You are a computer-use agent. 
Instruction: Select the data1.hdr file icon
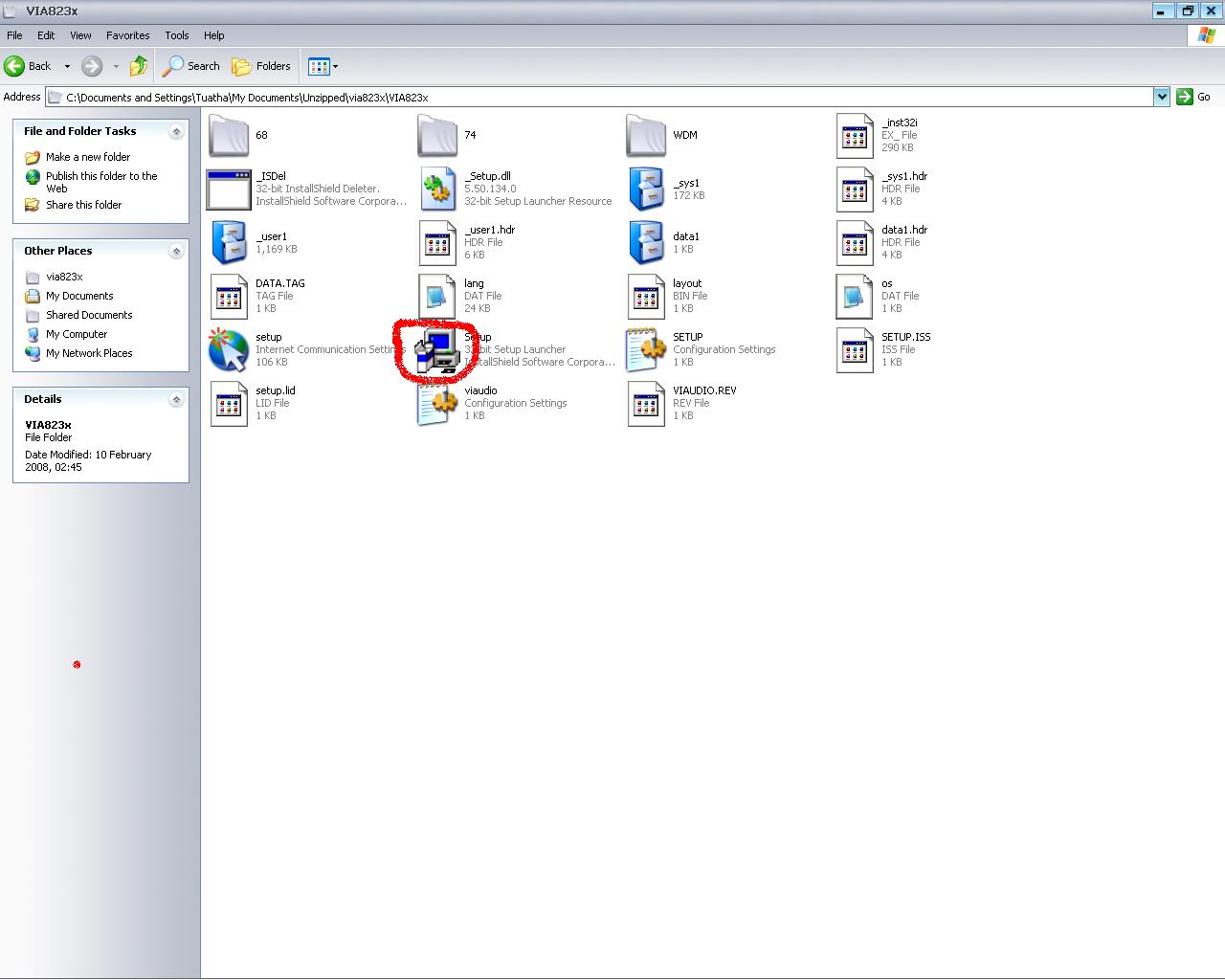point(855,242)
